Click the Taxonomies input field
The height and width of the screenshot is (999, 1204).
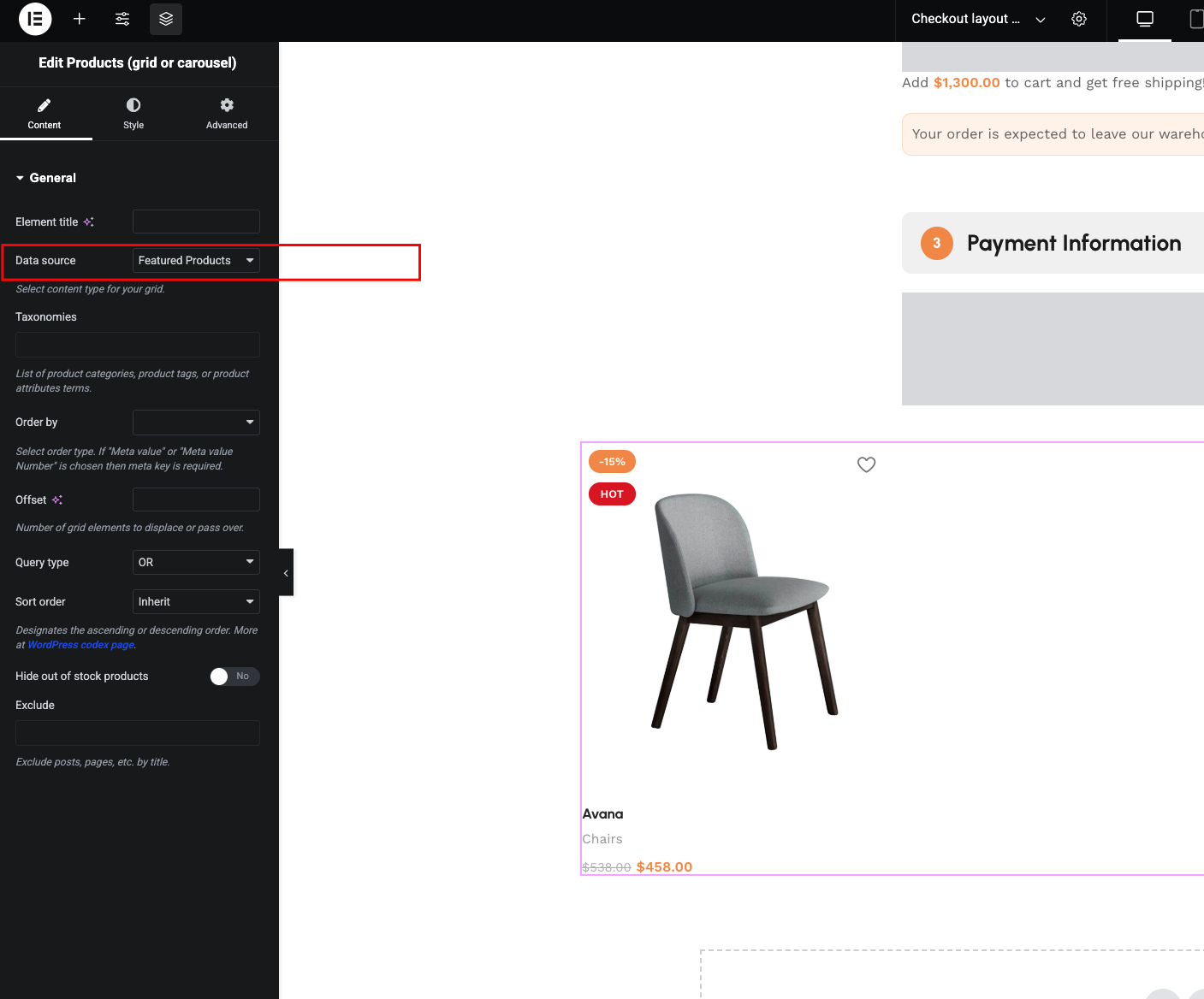point(138,345)
